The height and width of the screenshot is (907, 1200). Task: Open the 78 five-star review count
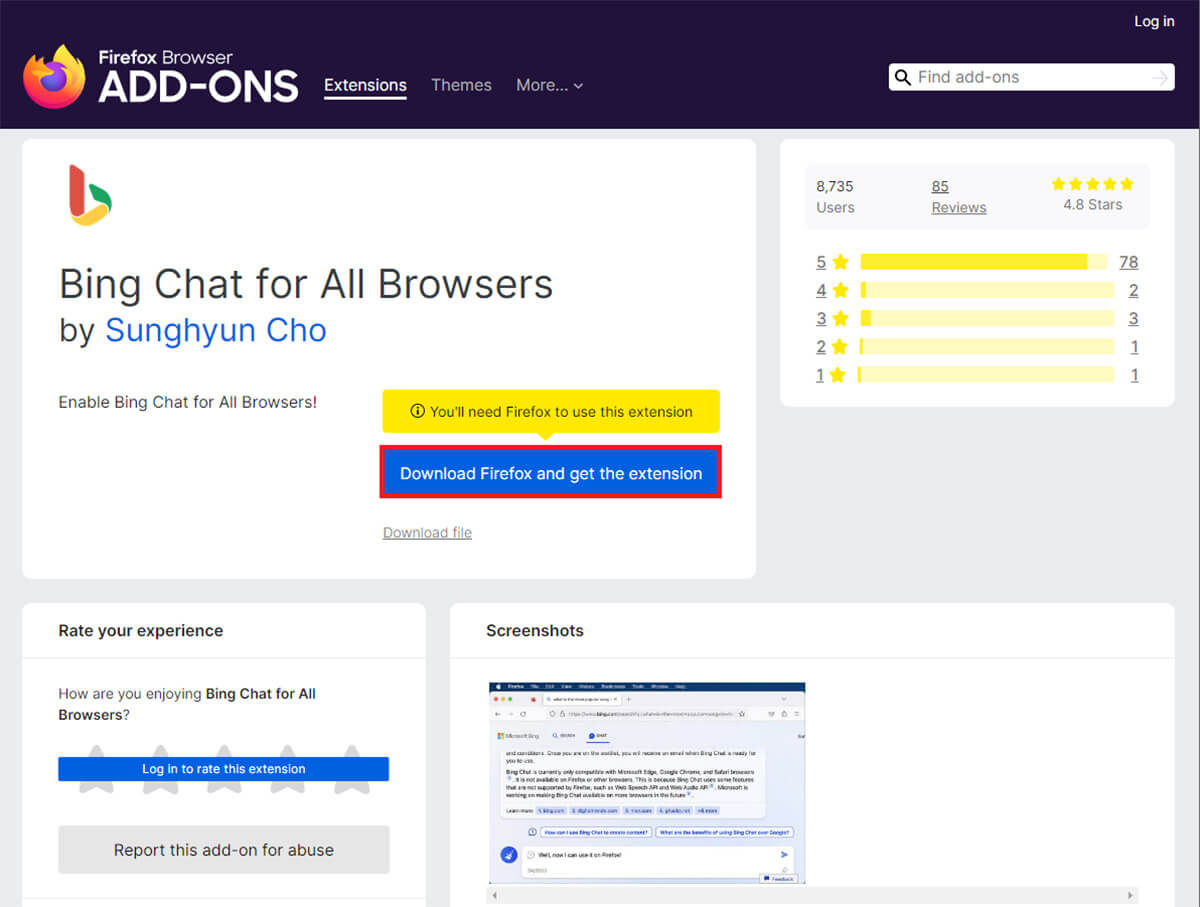pos(1128,262)
